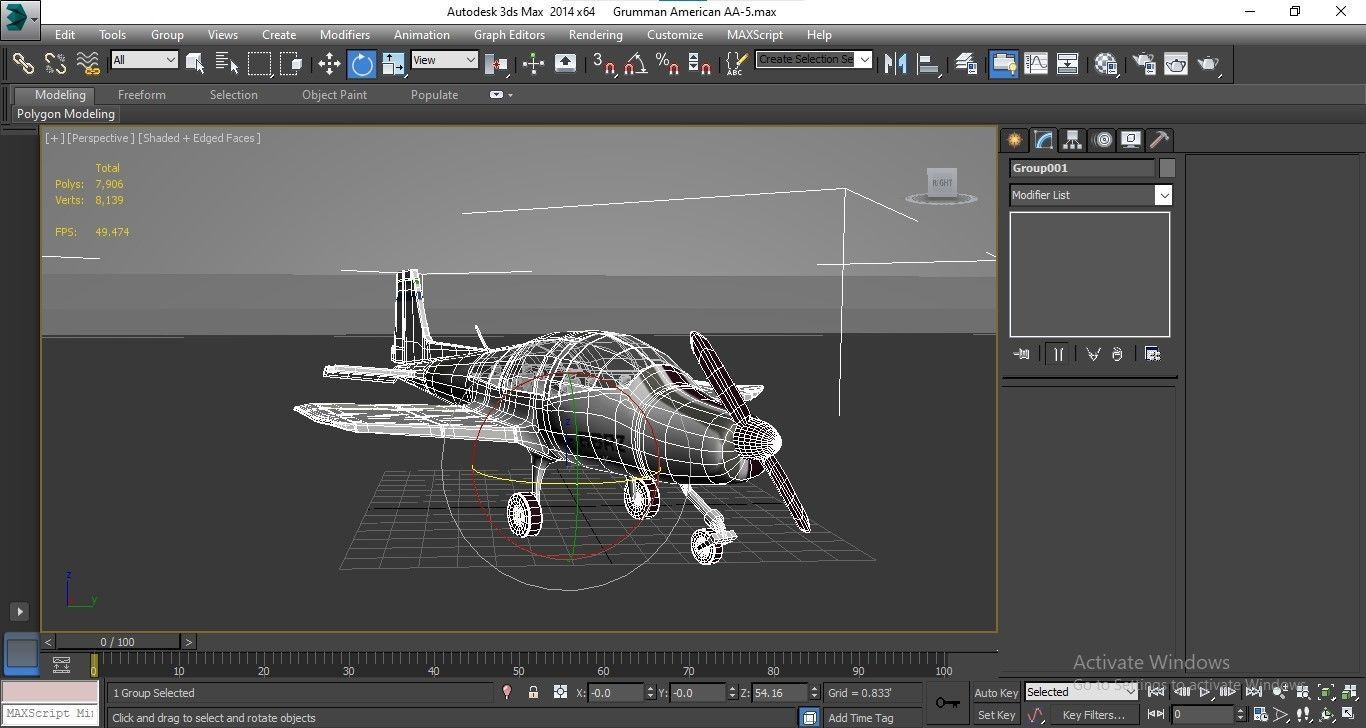Click the time slider 0 / 100 handle
The image size is (1366, 728).
coord(117,642)
